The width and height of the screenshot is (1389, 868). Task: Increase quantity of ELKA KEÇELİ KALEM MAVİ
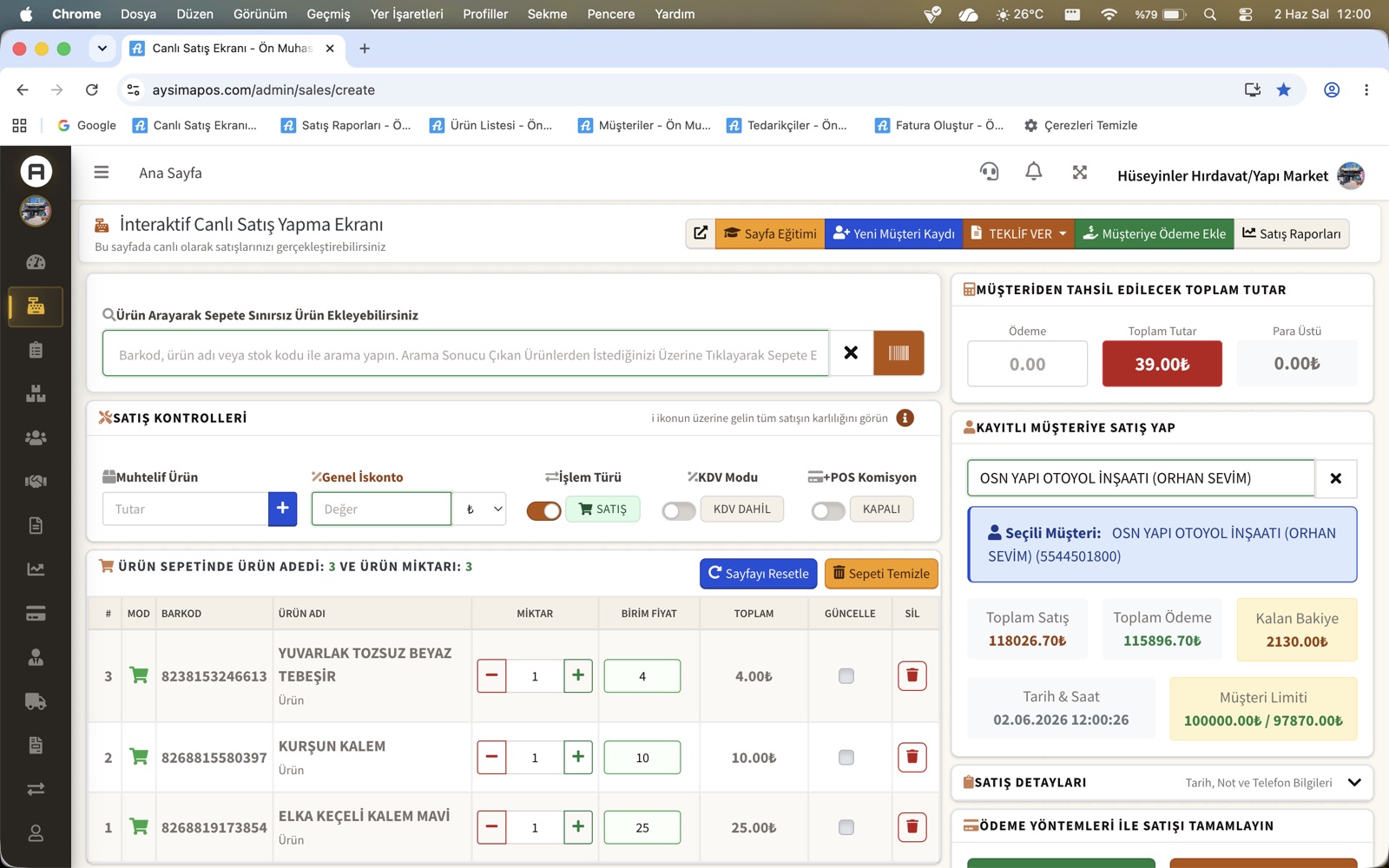click(578, 827)
